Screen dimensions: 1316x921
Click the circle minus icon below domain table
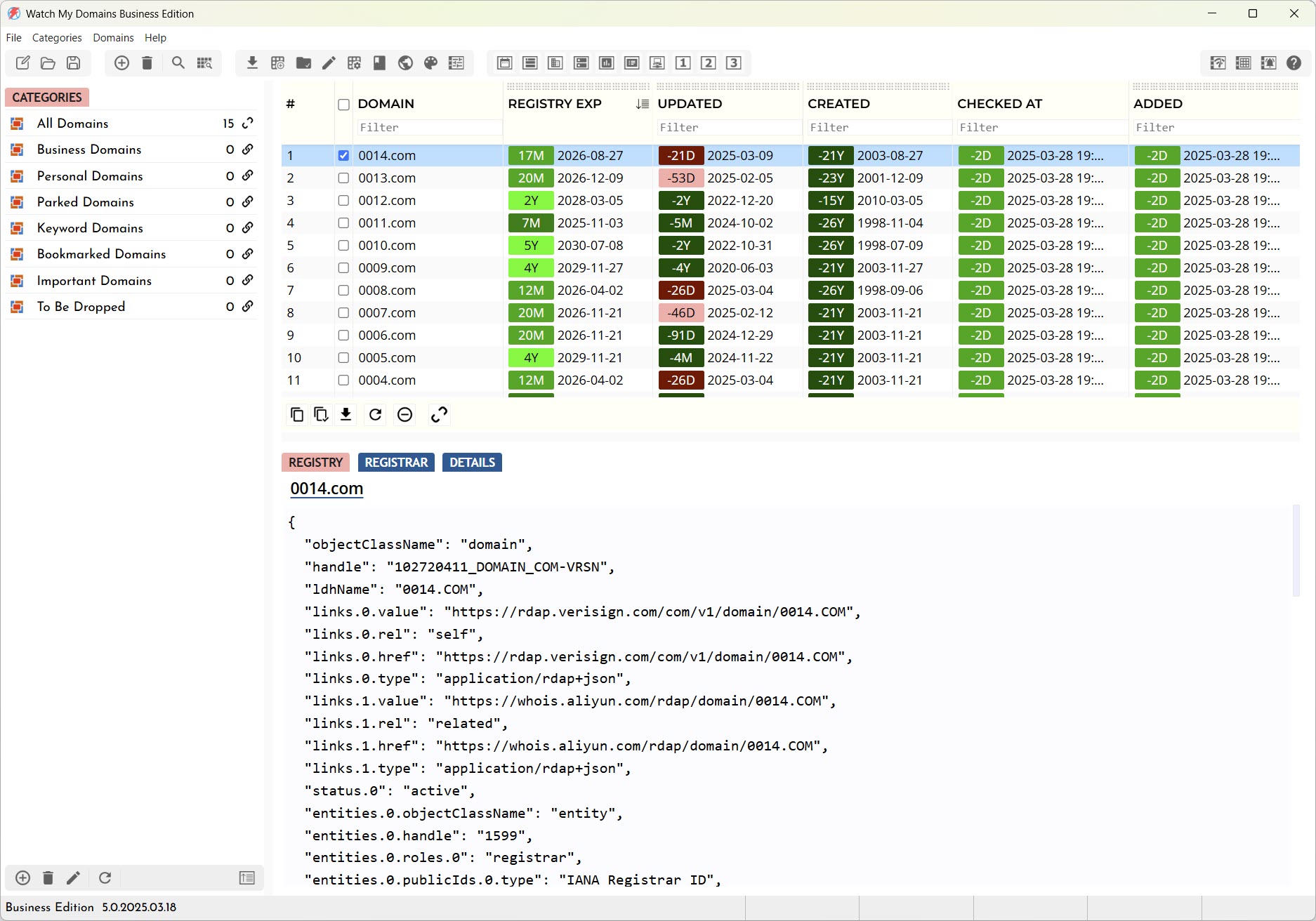[x=404, y=415]
